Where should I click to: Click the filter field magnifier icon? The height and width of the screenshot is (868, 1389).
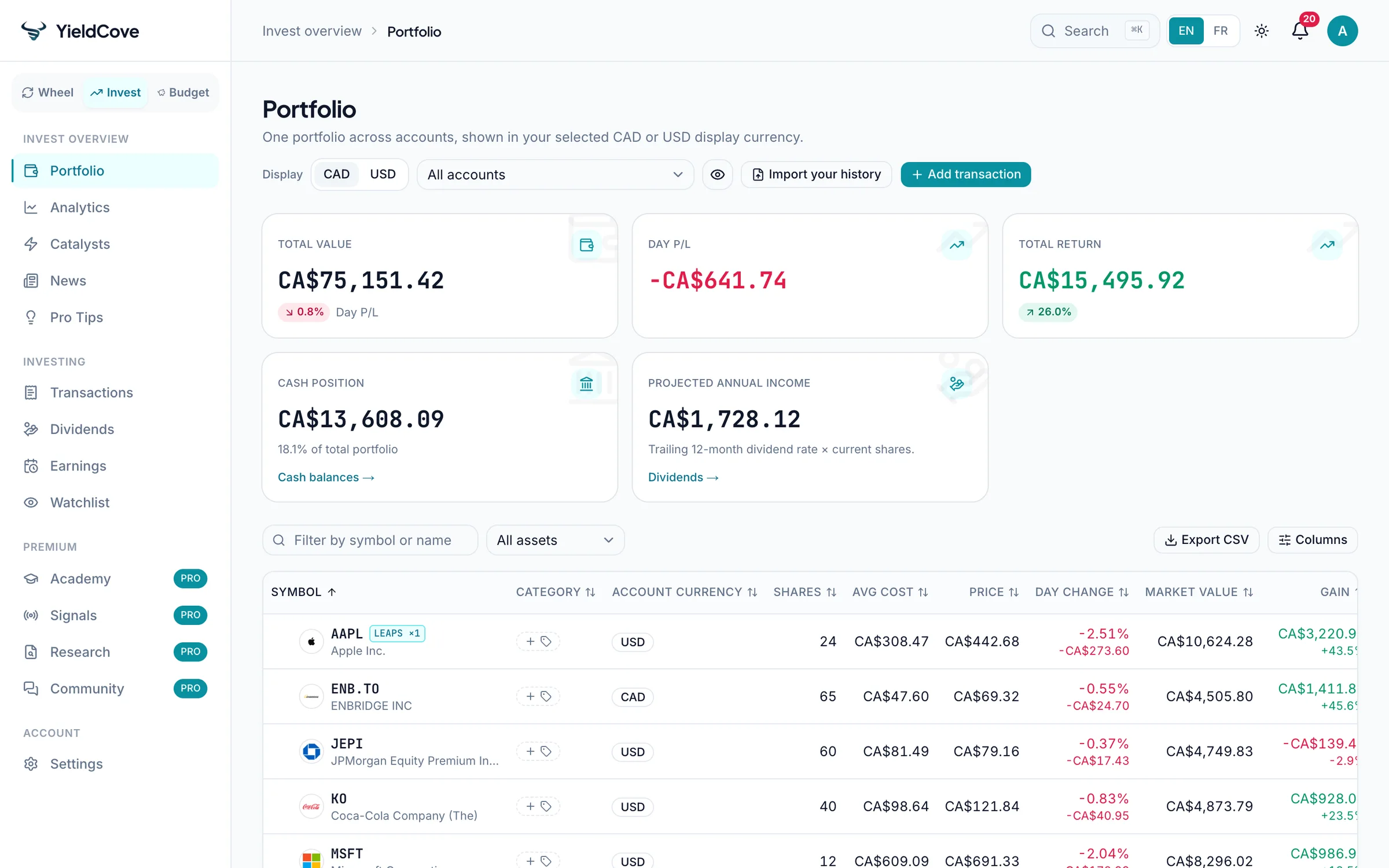click(x=279, y=540)
